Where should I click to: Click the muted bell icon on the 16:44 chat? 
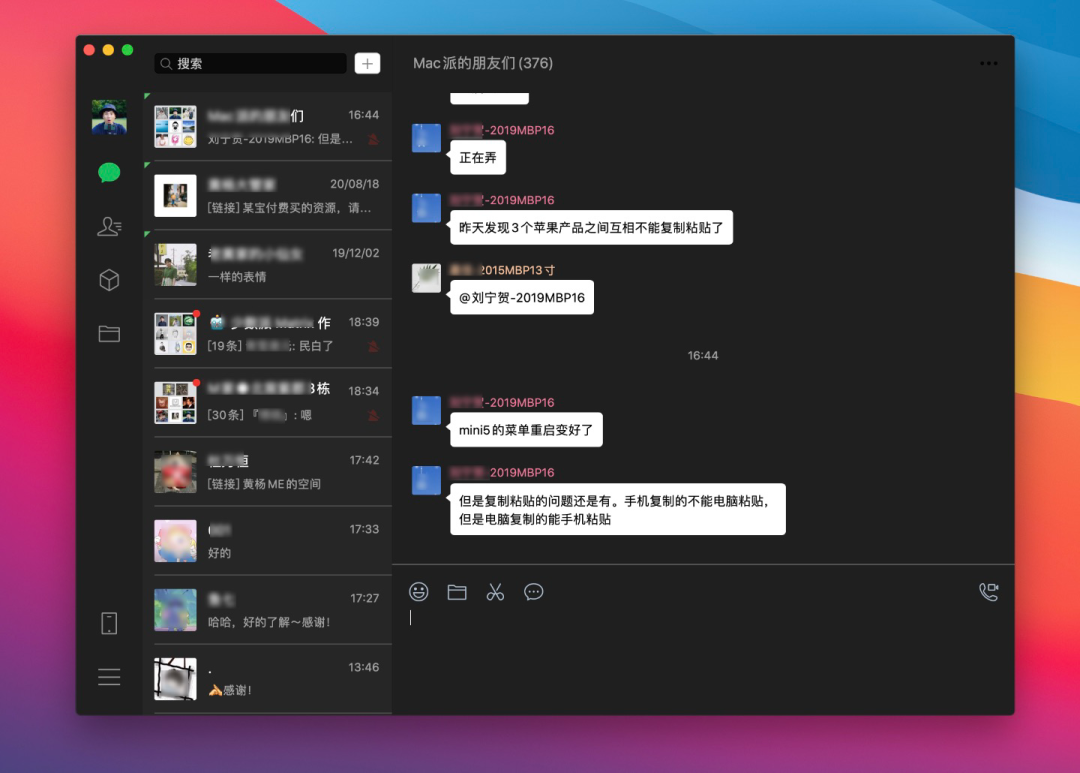click(373, 139)
